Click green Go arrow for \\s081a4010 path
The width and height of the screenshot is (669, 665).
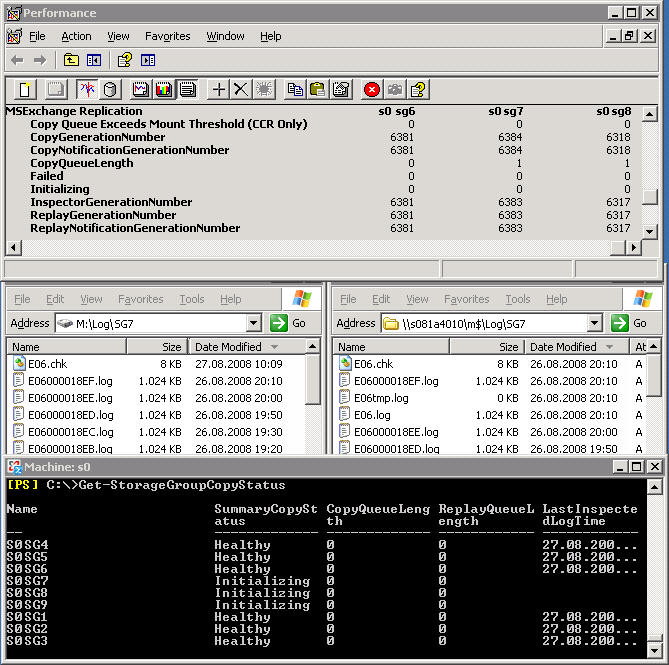click(620, 323)
